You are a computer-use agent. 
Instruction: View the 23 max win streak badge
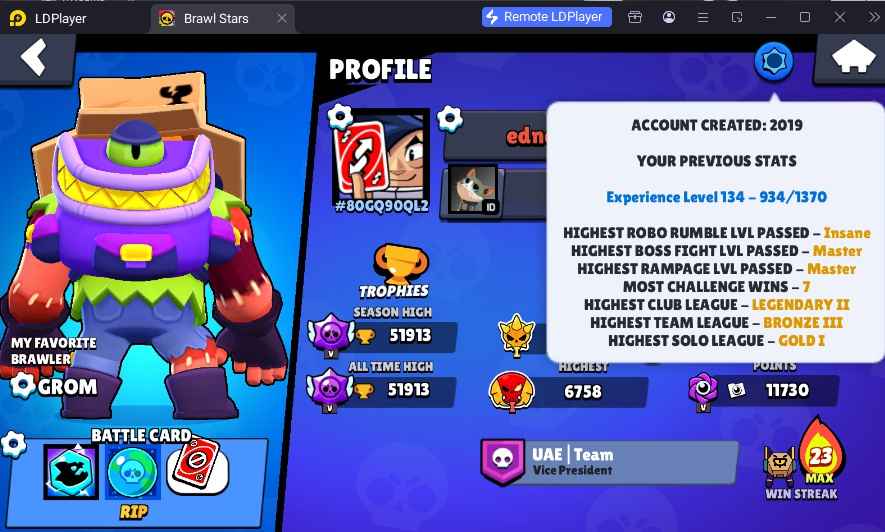pyautogui.click(x=820, y=452)
